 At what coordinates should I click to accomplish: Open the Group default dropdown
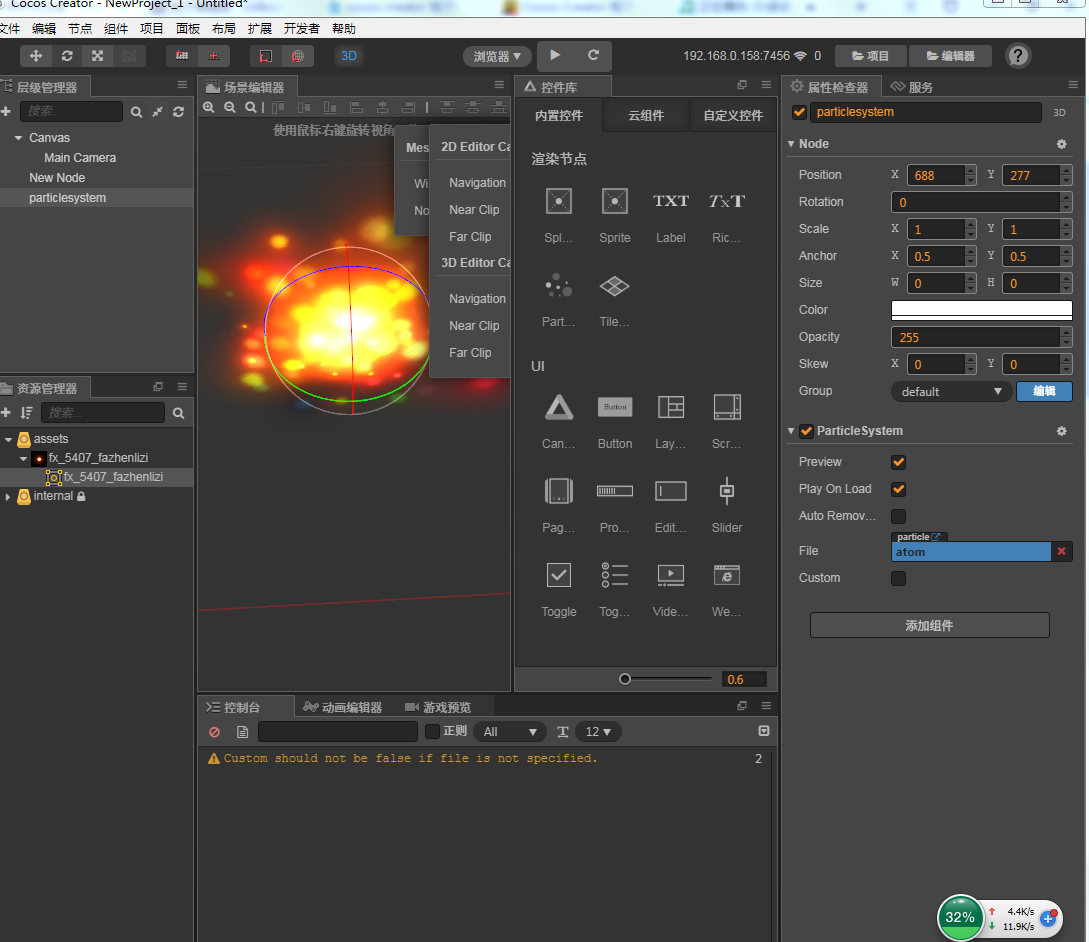tap(951, 391)
